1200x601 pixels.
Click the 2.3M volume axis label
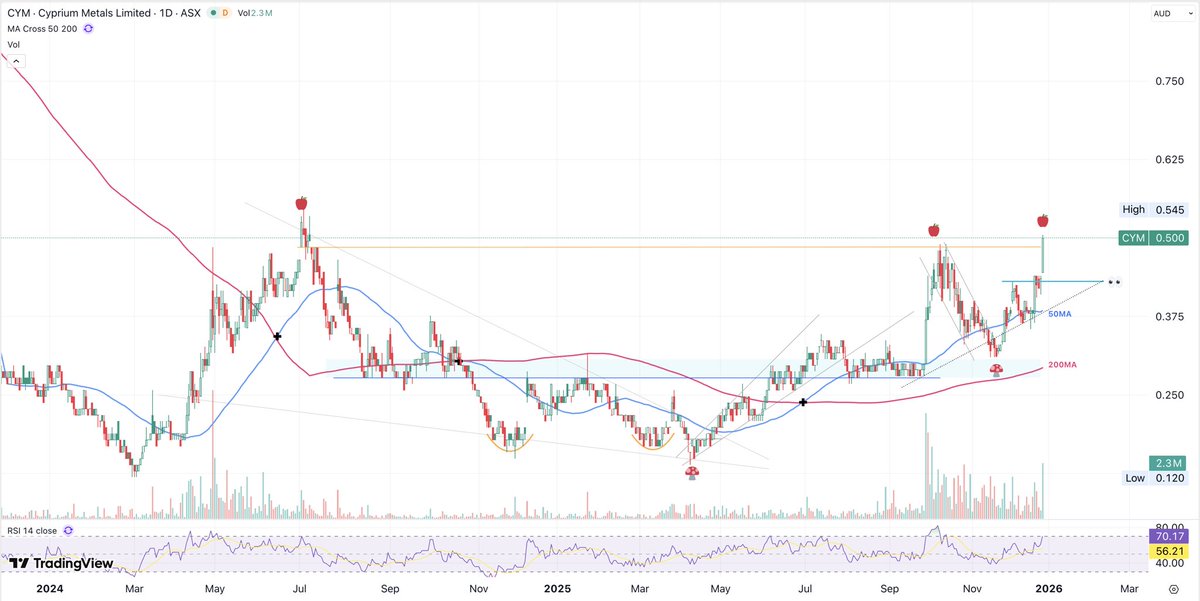point(1170,463)
